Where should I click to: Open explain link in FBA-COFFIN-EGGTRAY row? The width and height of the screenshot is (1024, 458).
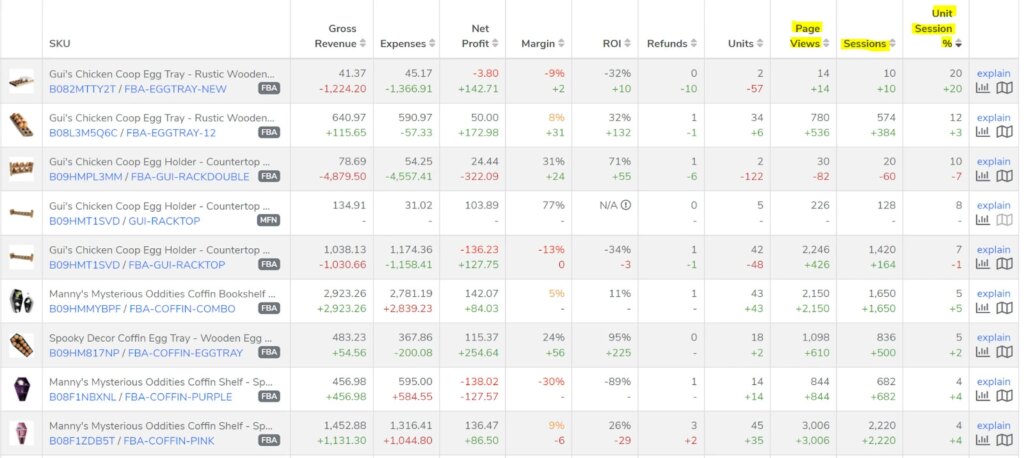tap(993, 338)
